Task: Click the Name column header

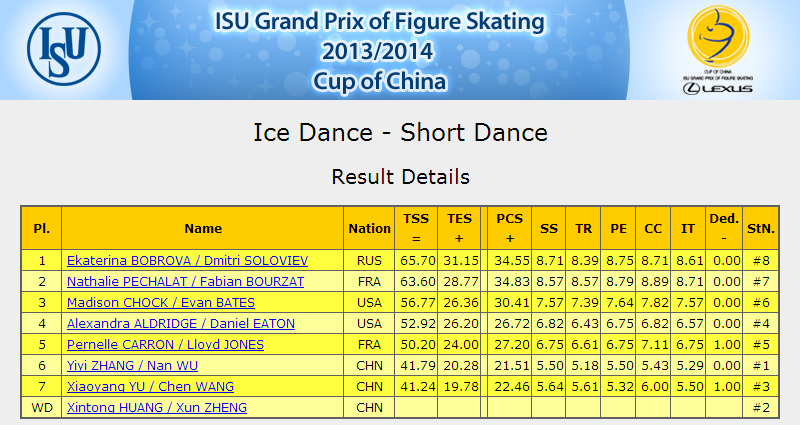Action: coord(203,228)
